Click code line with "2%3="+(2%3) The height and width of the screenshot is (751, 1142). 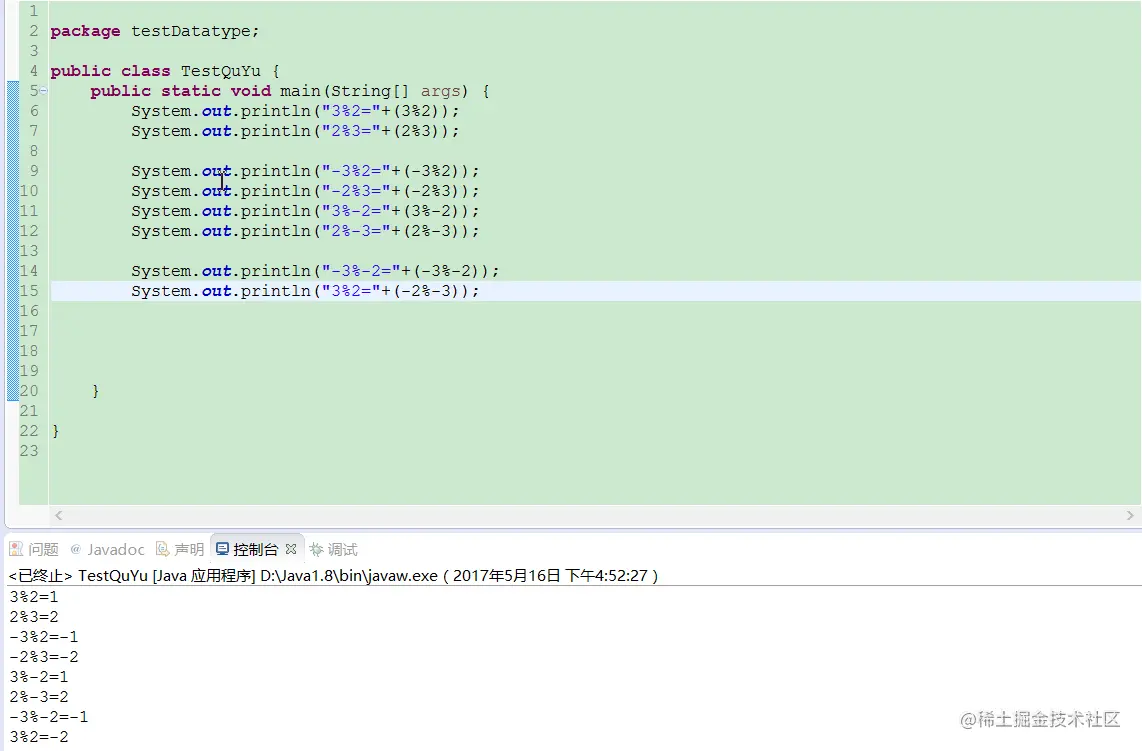296,131
